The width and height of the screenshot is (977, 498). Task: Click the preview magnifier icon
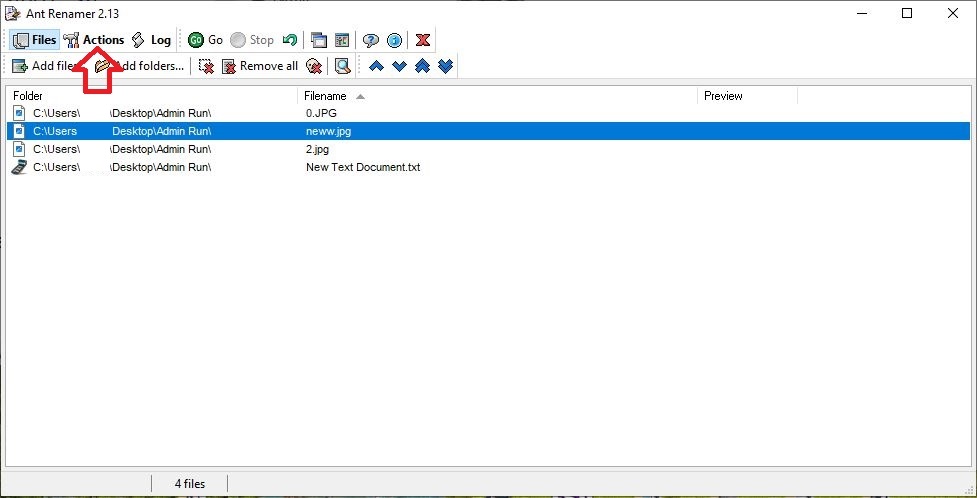343,66
